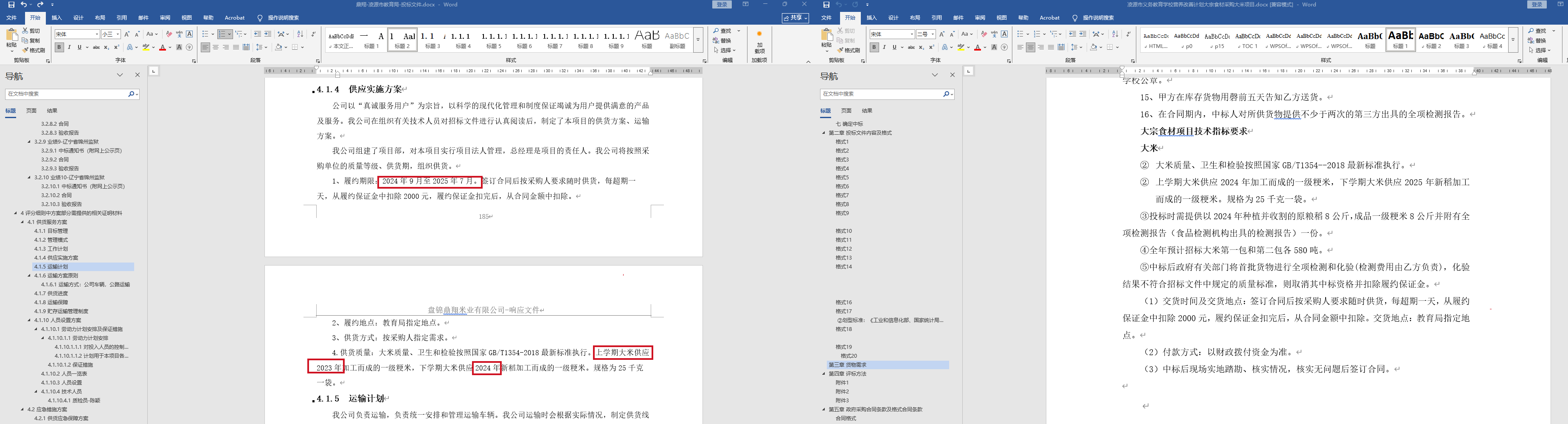This screenshot has width=1568, height=424.
Task: Clear all formatting eraser in left Word window
Action: point(169,34)
